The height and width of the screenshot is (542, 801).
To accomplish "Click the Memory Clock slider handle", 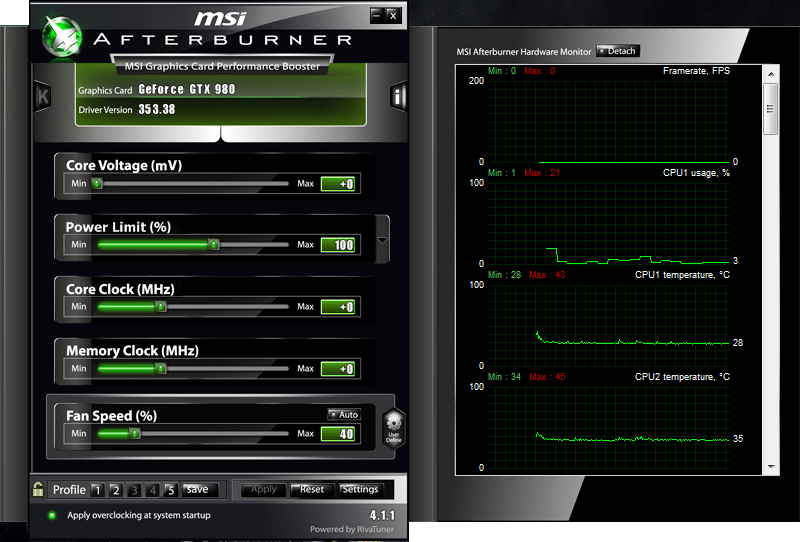I will pos(161,368).
